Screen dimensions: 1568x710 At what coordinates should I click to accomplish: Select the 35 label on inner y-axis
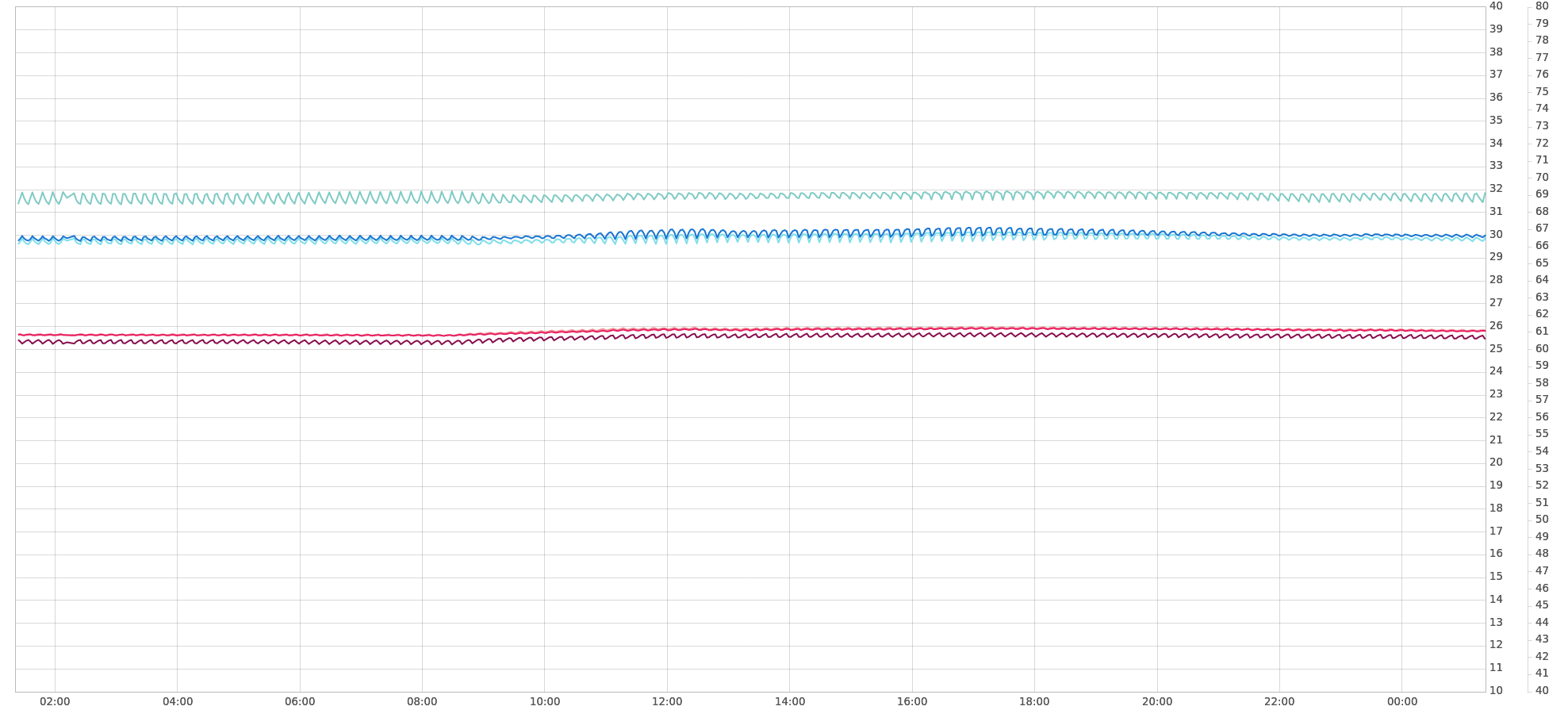point(1496,120)
